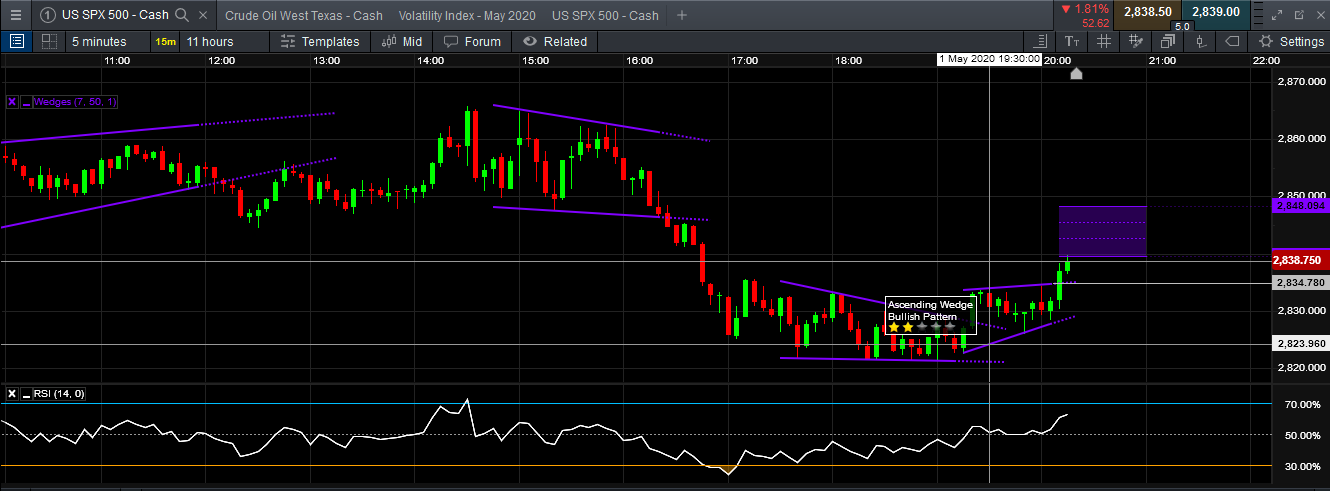1330x491 pixels.
Task: Open the 11 hours time range dropdown
Action: (x=210, y=41)
